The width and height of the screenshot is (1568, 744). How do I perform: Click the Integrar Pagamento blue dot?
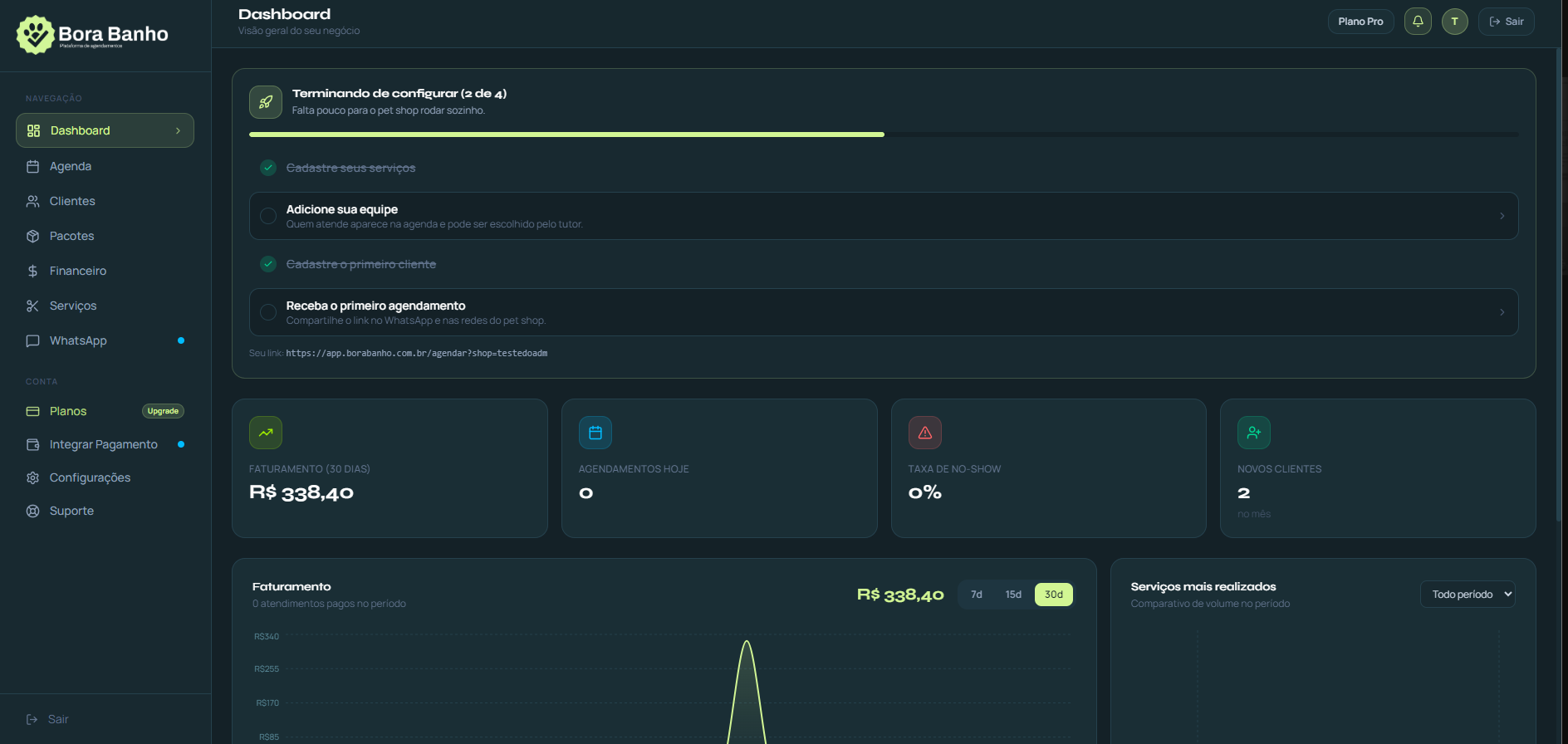tap(181, 444)
